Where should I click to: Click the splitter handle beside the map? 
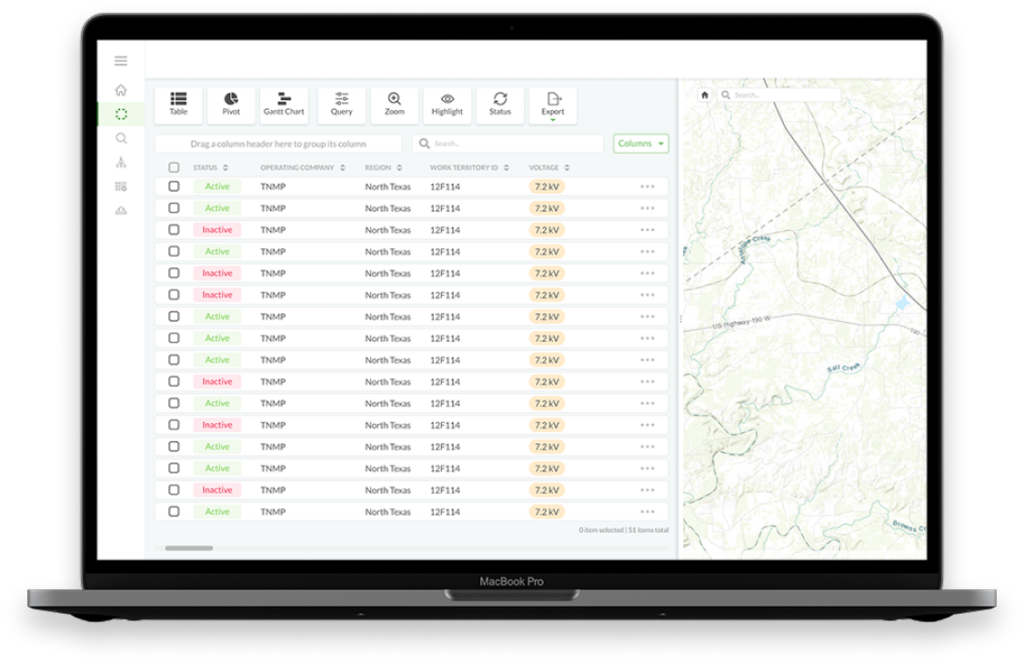click(x=680, y=319)
